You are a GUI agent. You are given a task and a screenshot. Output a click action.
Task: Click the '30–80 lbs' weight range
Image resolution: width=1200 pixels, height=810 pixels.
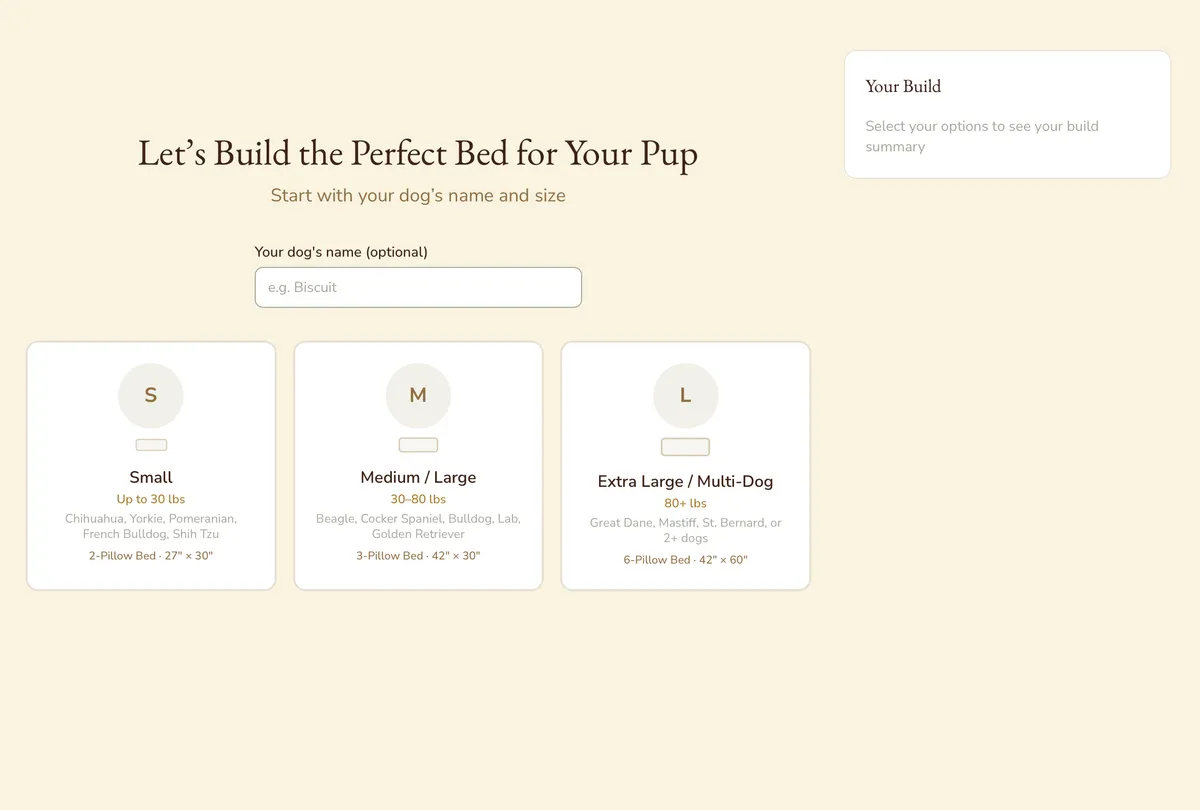pos(418,499)
